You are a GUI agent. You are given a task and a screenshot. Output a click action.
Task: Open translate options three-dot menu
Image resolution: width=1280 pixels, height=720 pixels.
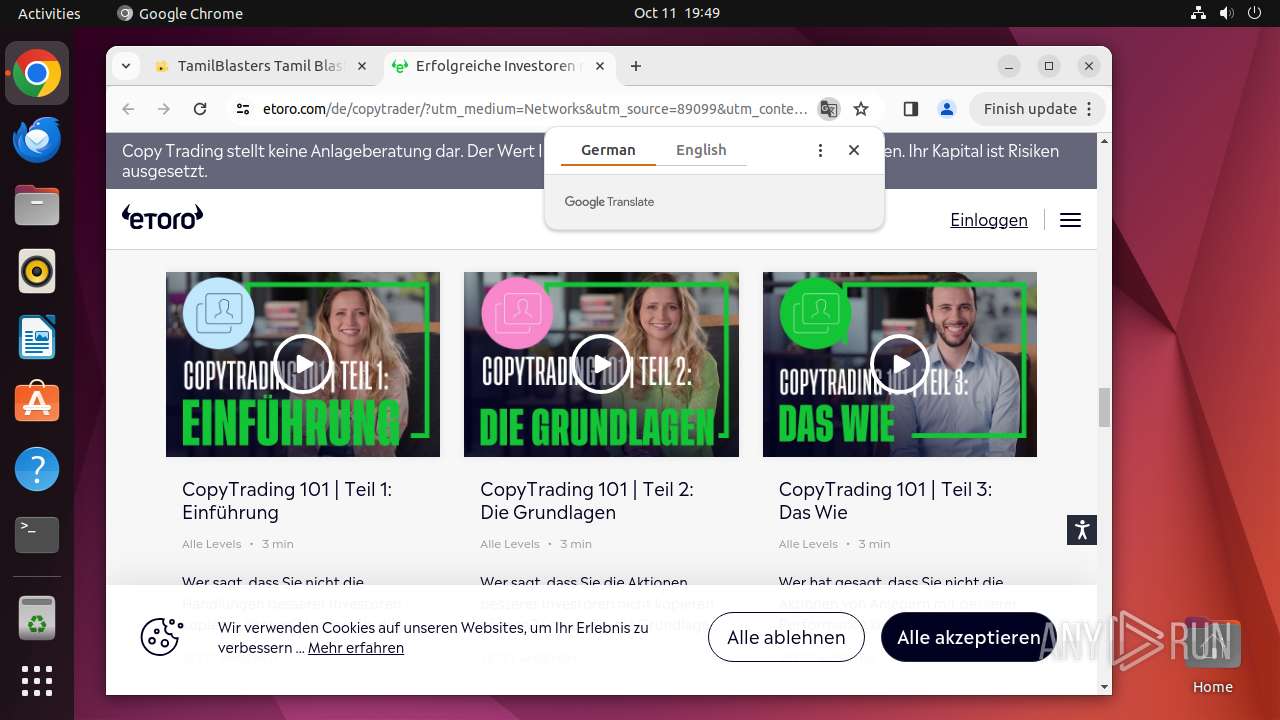820,150
